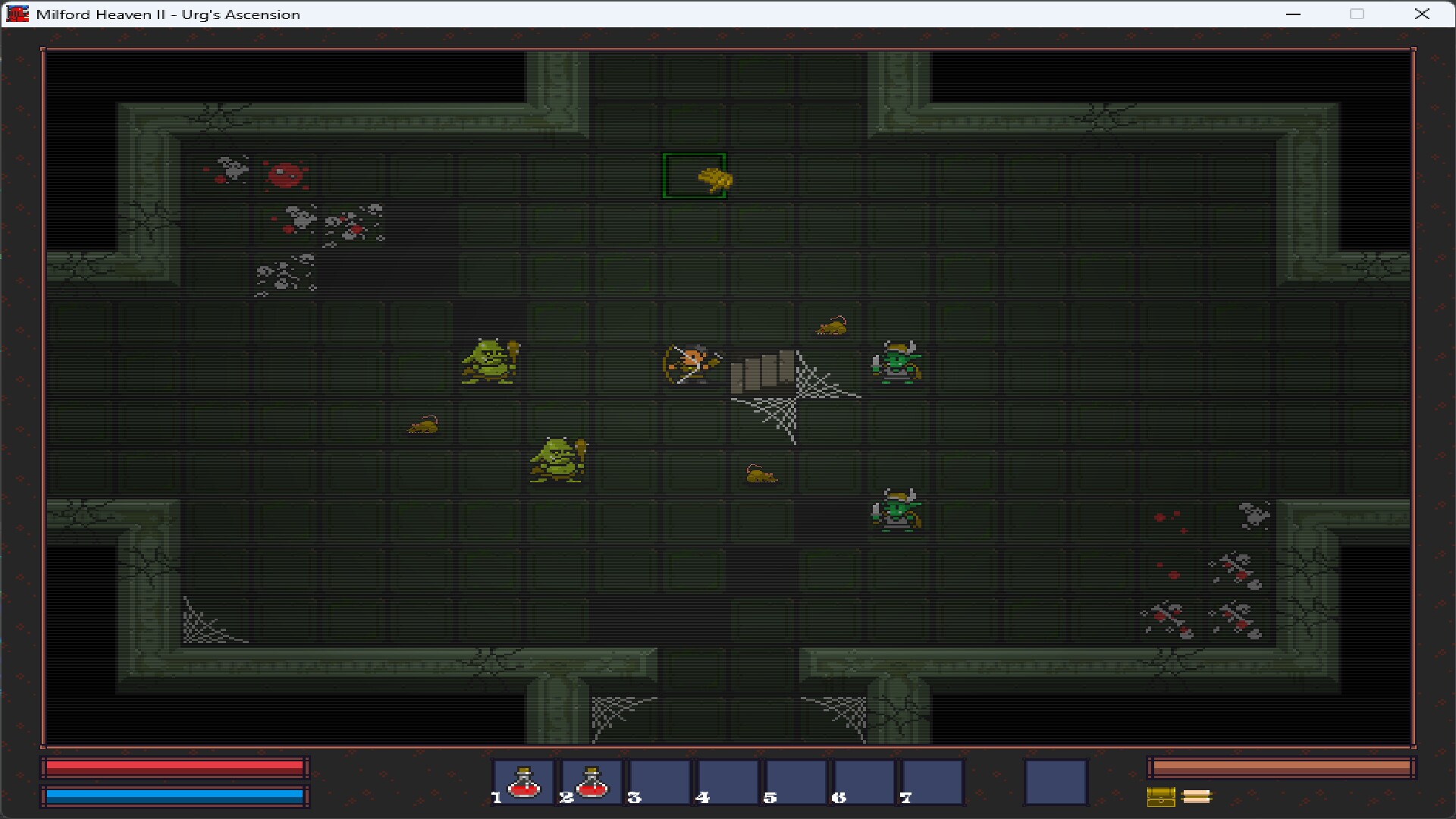Screen dimensions: 1456x819
Task: Attack the upper green goblin with horned helmet
Action: pos(897,362)
